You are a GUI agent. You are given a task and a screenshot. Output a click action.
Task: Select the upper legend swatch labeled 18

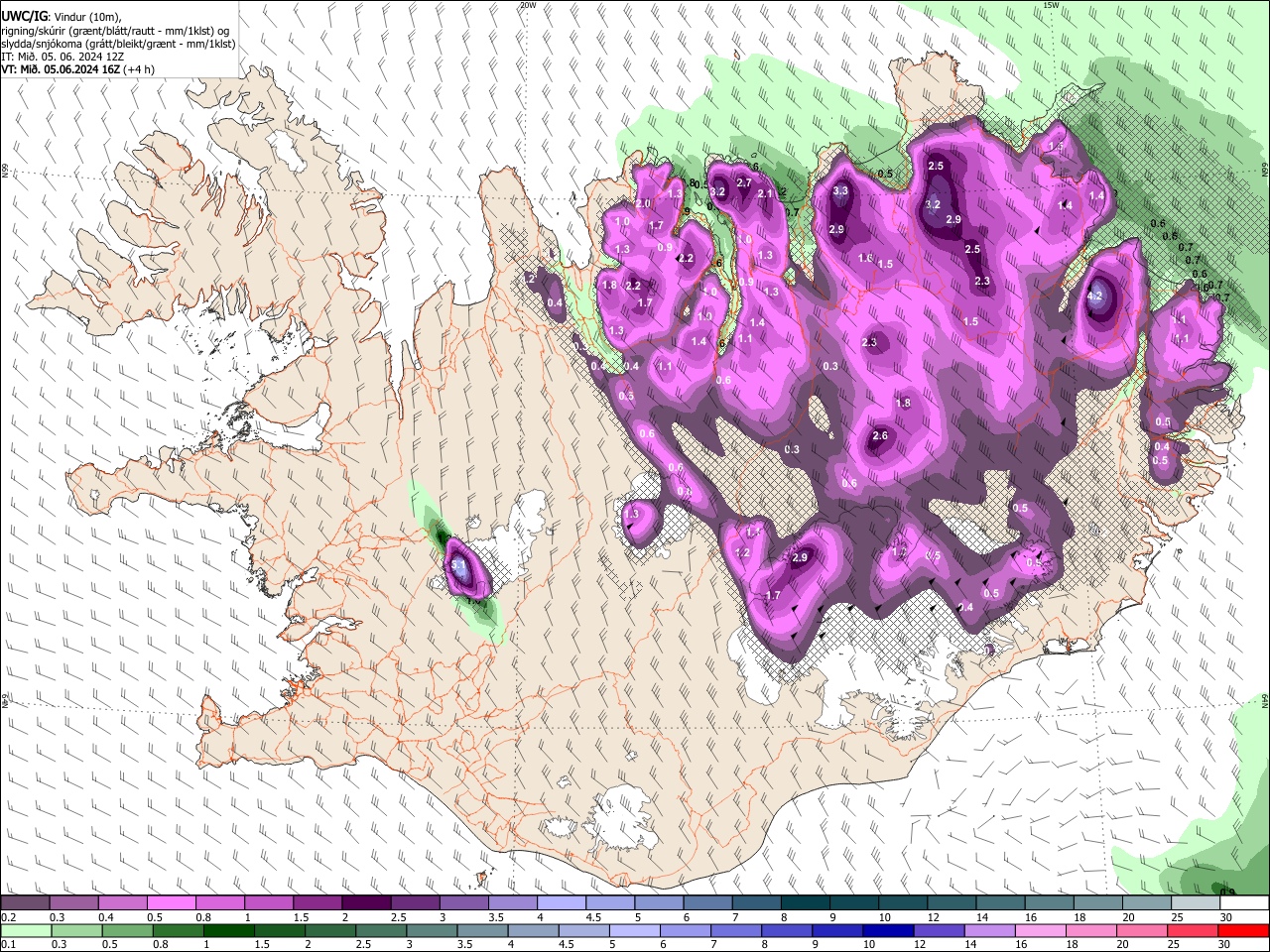(x=1098, y=902)
